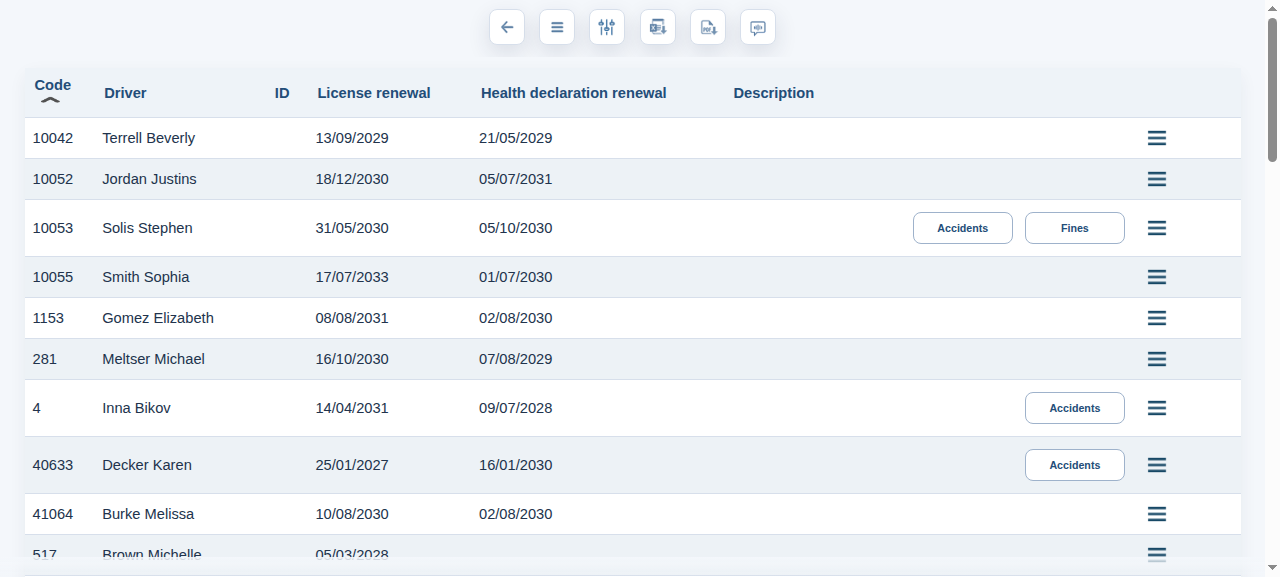Viewport: 1280px width, 577px height.
Task: Select driver name Meltser Michael
Action: (154, 359)
